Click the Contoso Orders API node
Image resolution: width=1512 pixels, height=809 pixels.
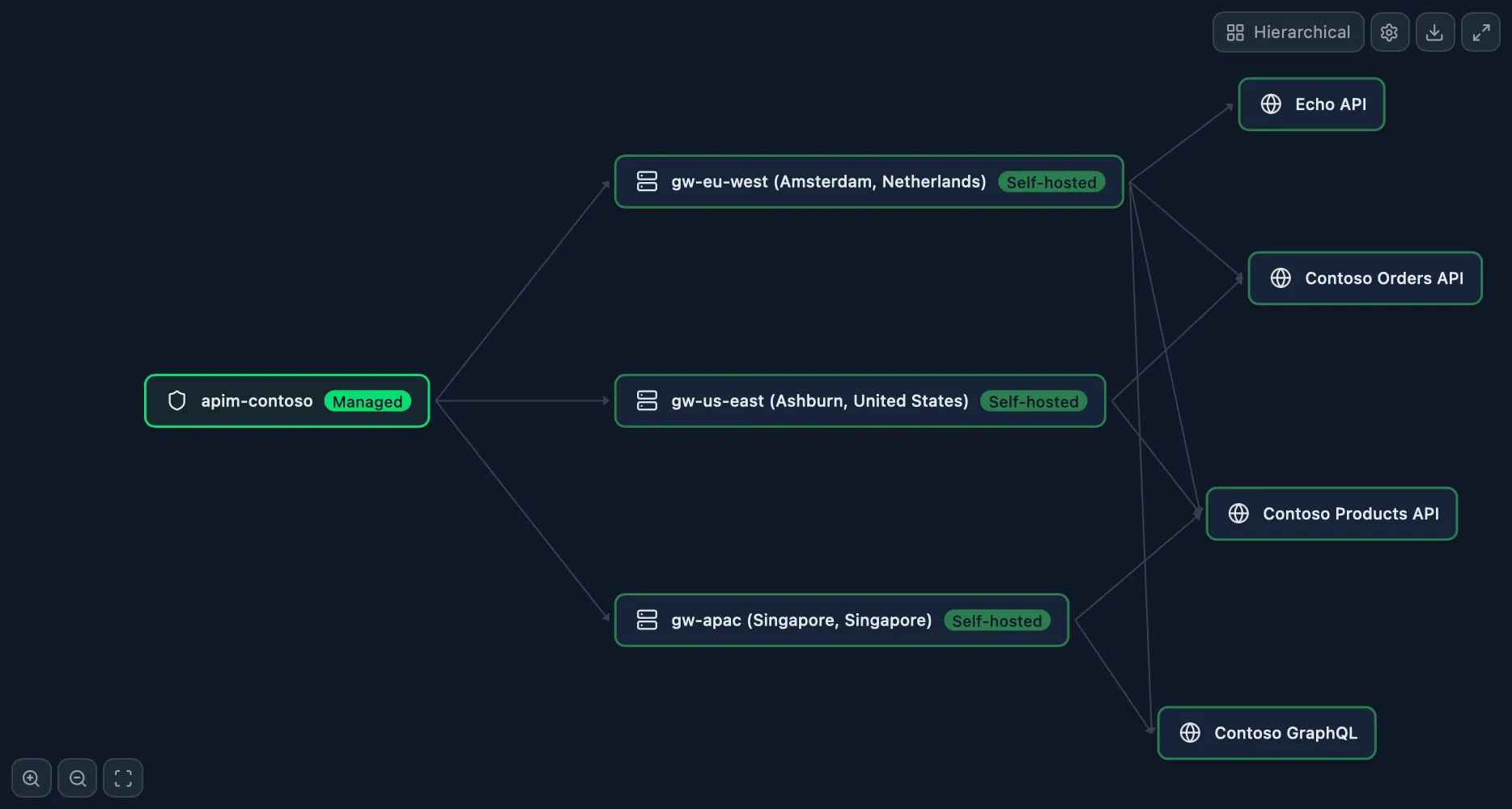tap(1365, 277)
